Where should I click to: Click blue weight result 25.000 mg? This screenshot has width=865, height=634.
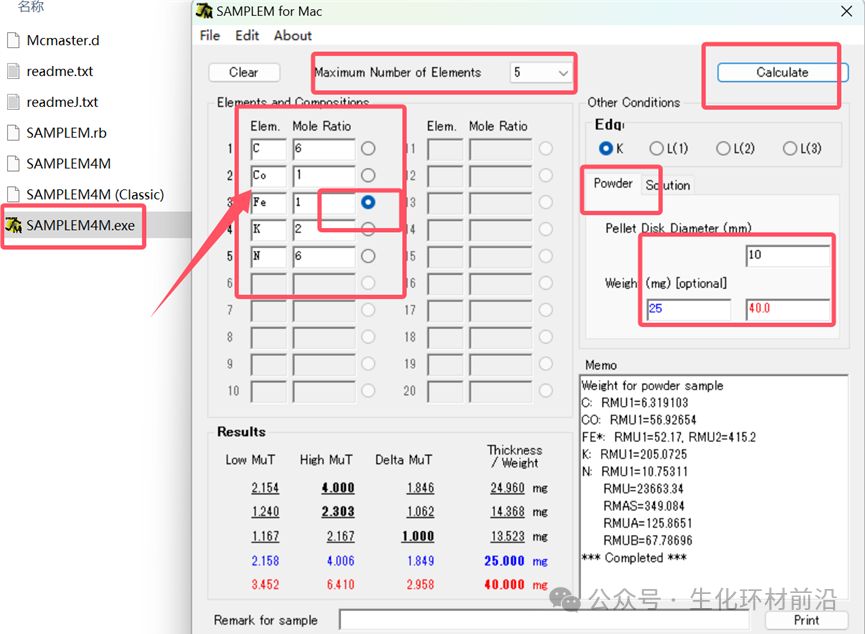[516, 561]
